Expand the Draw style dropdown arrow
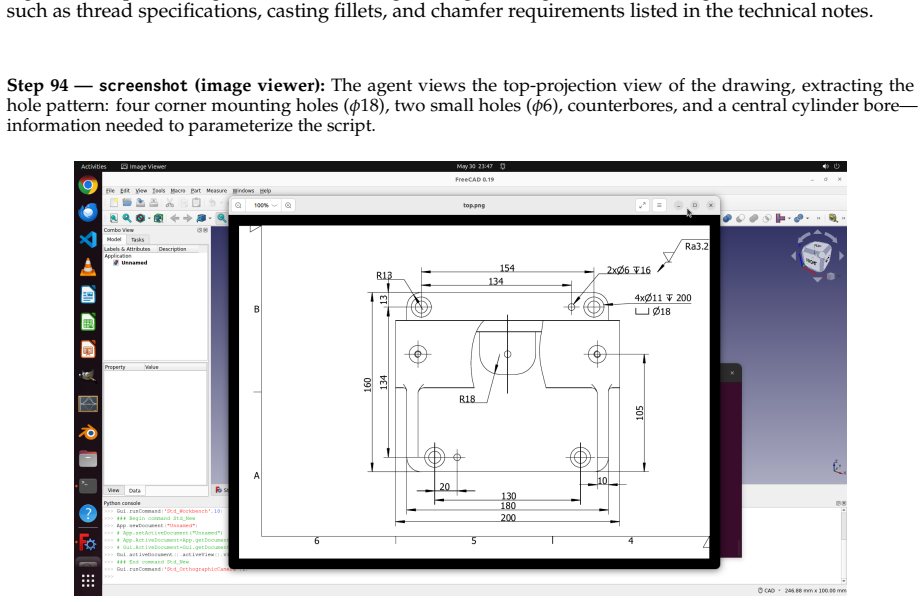Screen dimensions: 924x602 (x=149, y=219)
